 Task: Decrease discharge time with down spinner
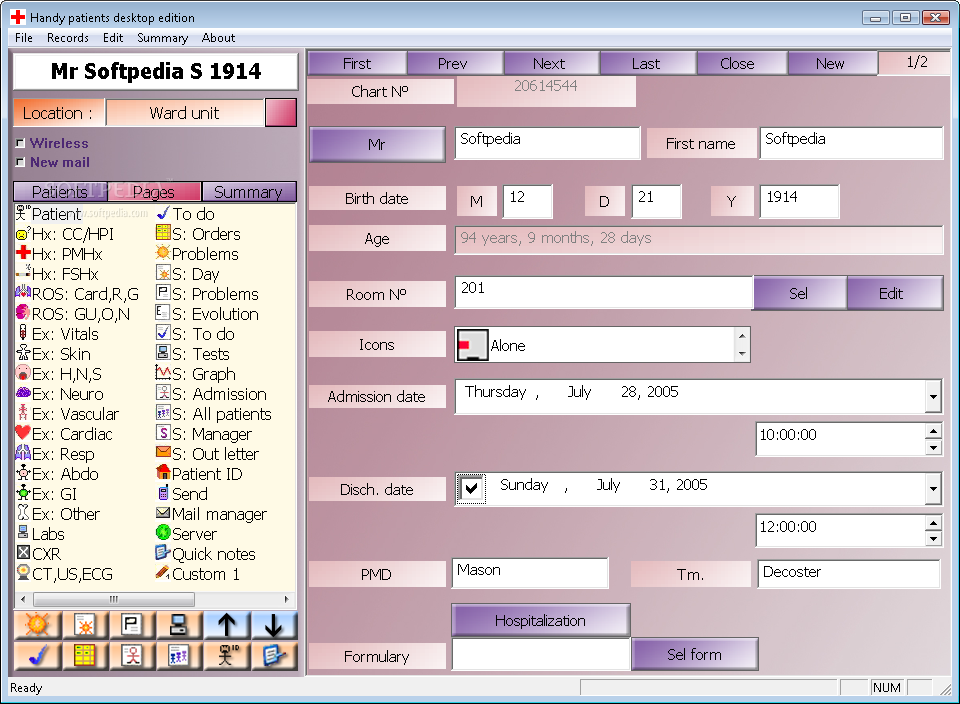(x=932, y=539)
